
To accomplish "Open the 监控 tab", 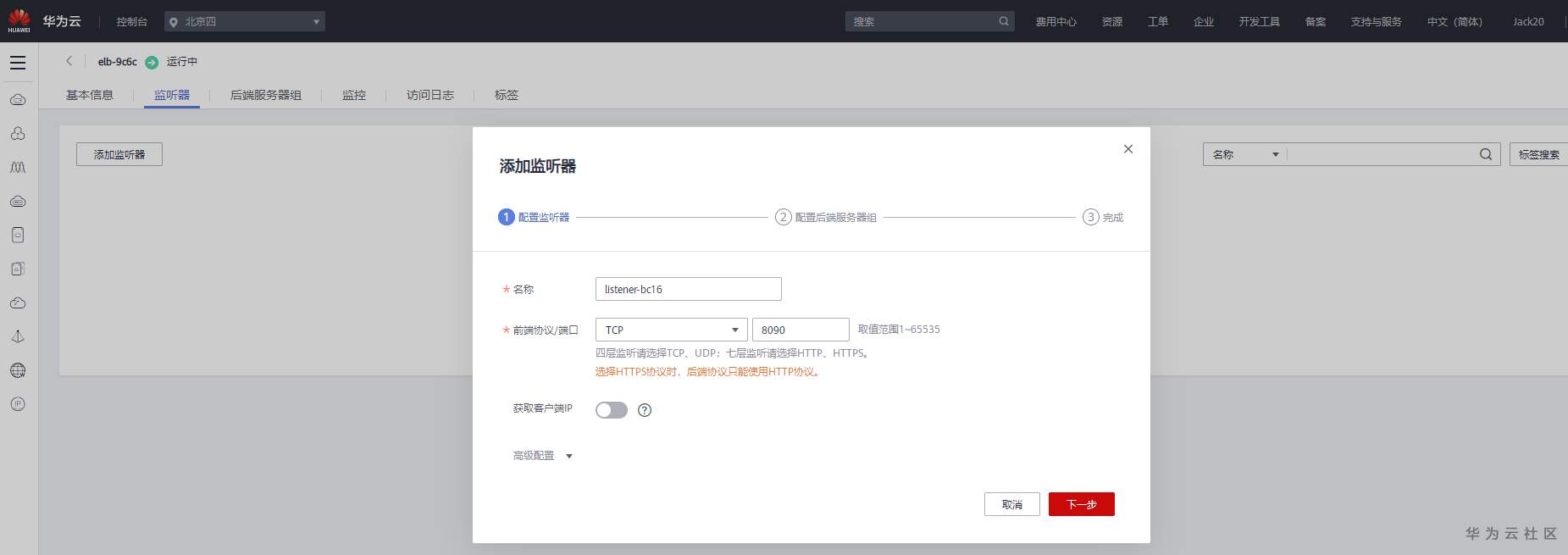I will click(x=354, y=95).
